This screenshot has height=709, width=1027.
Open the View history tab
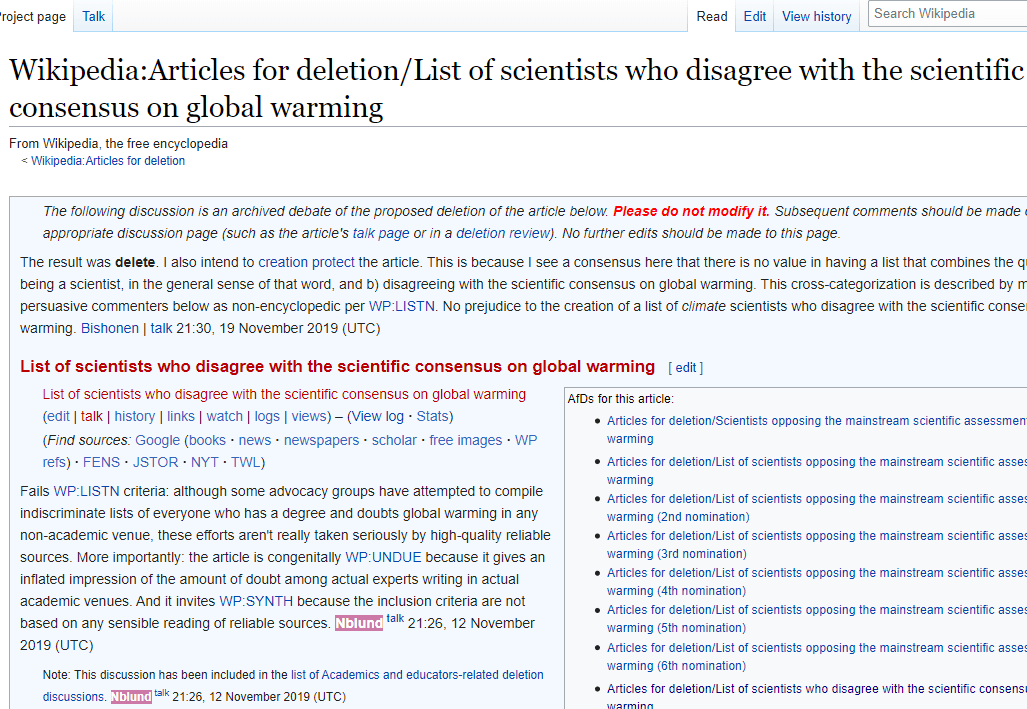coord(817,16)
